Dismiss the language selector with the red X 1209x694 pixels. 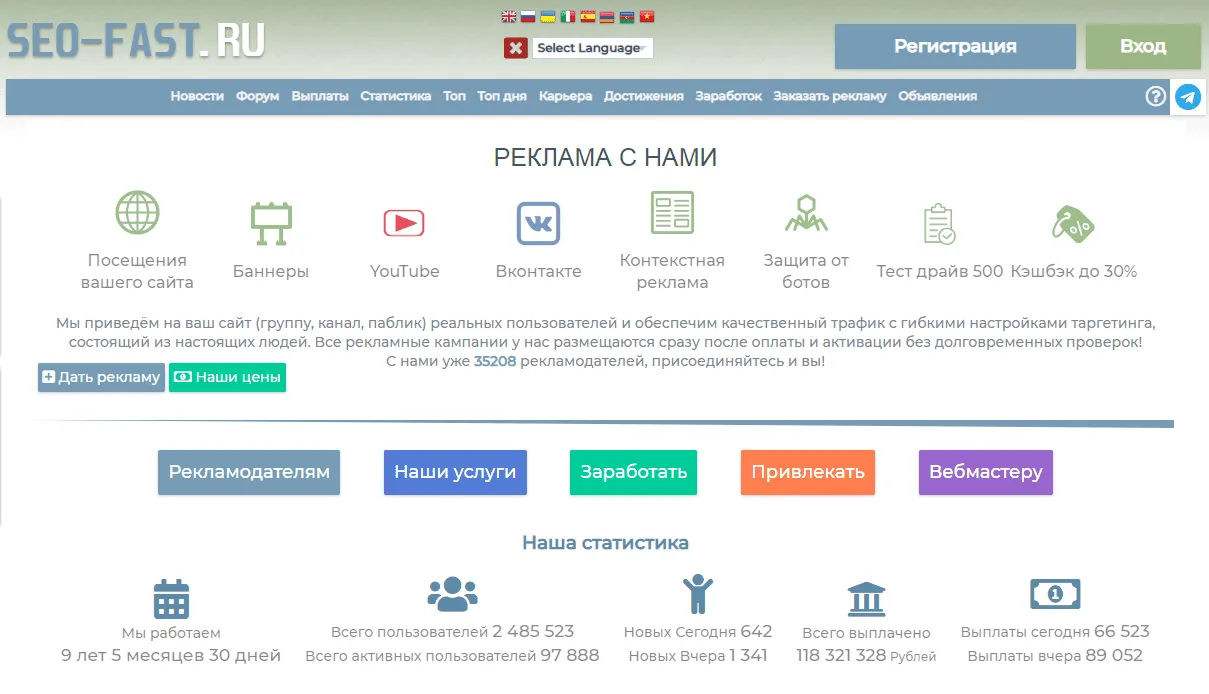coord(516,47)
